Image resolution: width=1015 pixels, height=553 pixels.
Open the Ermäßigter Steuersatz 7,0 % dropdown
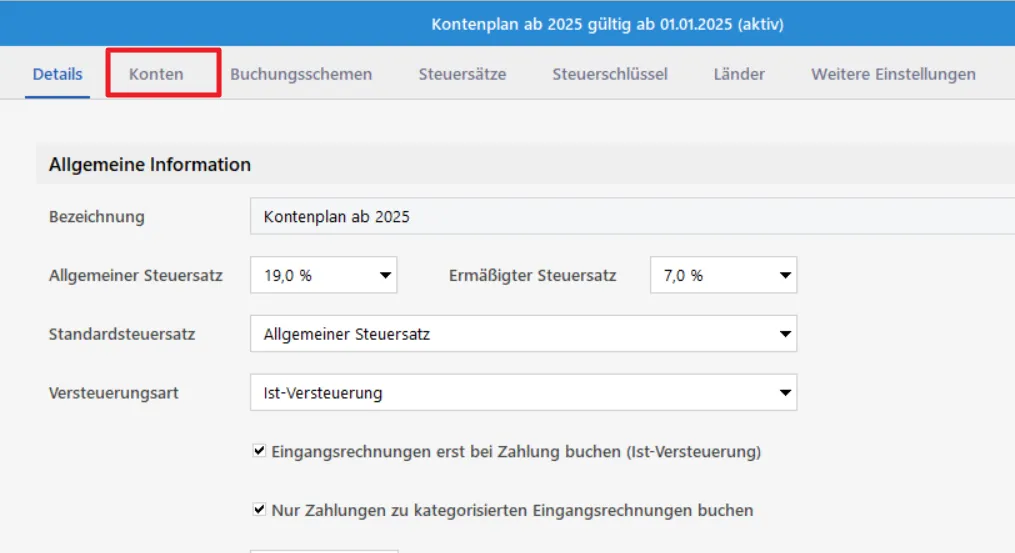tap(723, 275)
